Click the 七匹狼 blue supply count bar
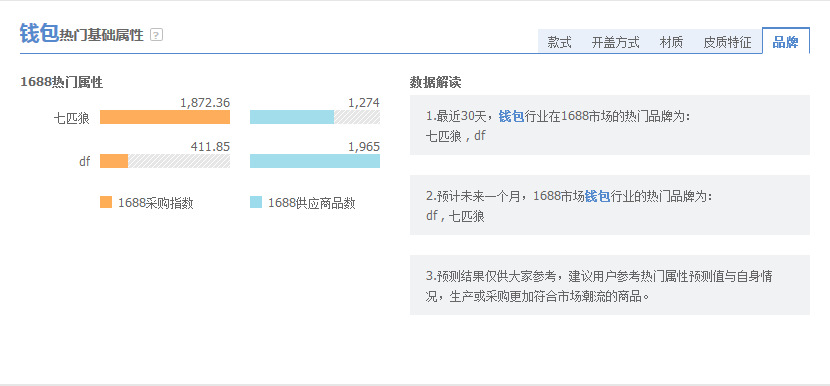The image size is (830, 386). point(292,117)
